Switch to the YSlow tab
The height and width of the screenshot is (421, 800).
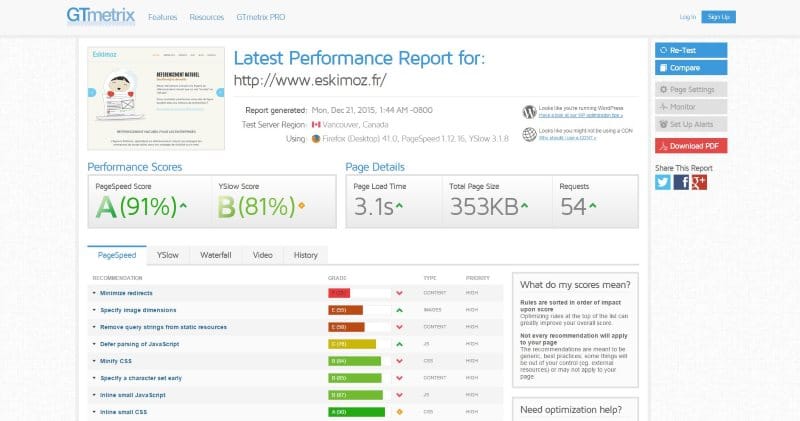[x=168, y=255]
